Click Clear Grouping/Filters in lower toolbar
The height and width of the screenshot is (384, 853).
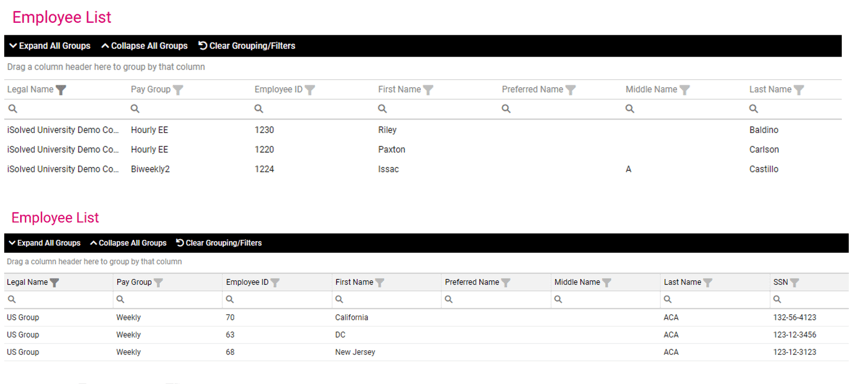(x=219, y=243)
